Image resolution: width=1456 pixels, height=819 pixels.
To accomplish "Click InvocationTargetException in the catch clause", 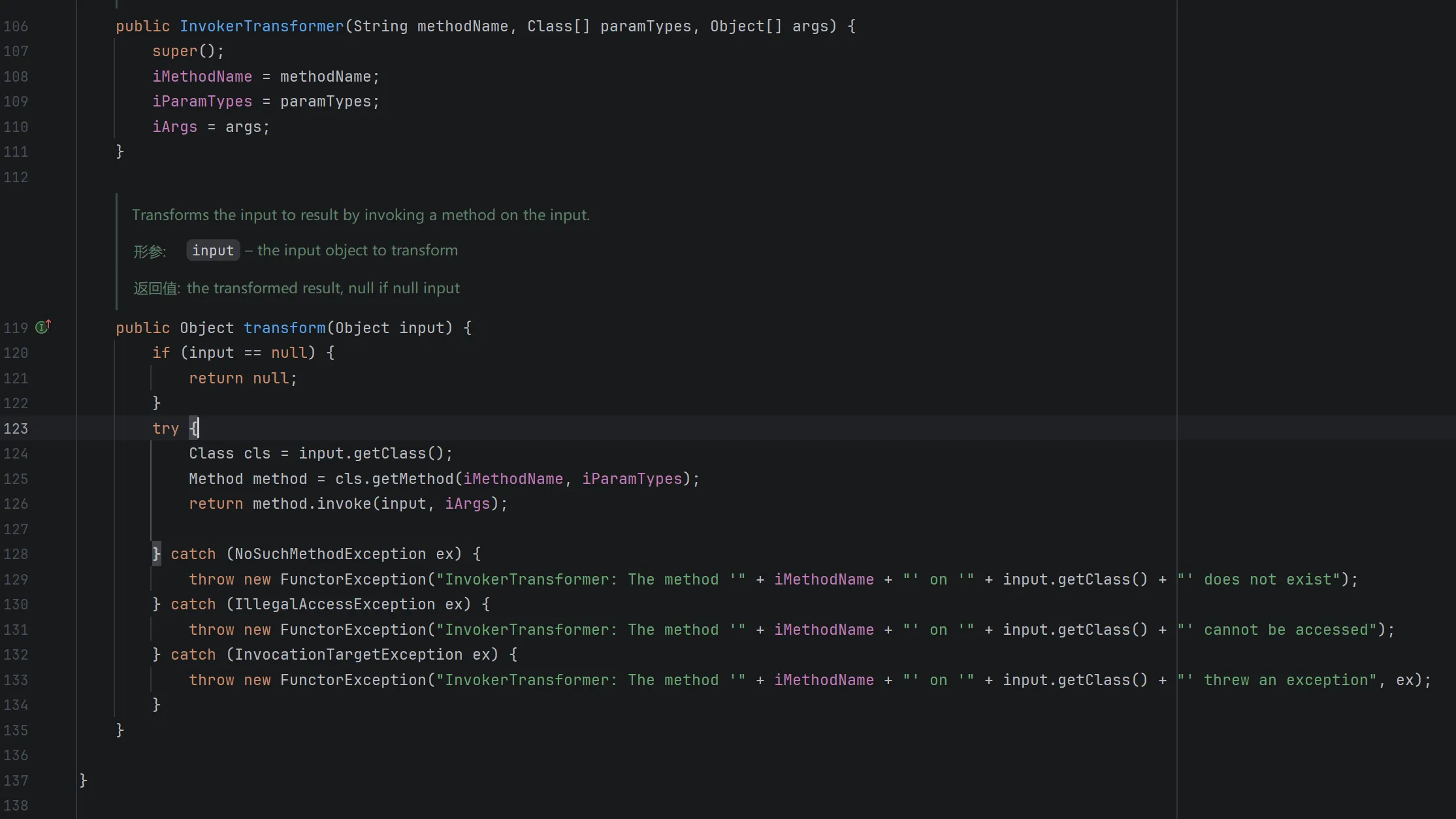I will pos(348,654).
